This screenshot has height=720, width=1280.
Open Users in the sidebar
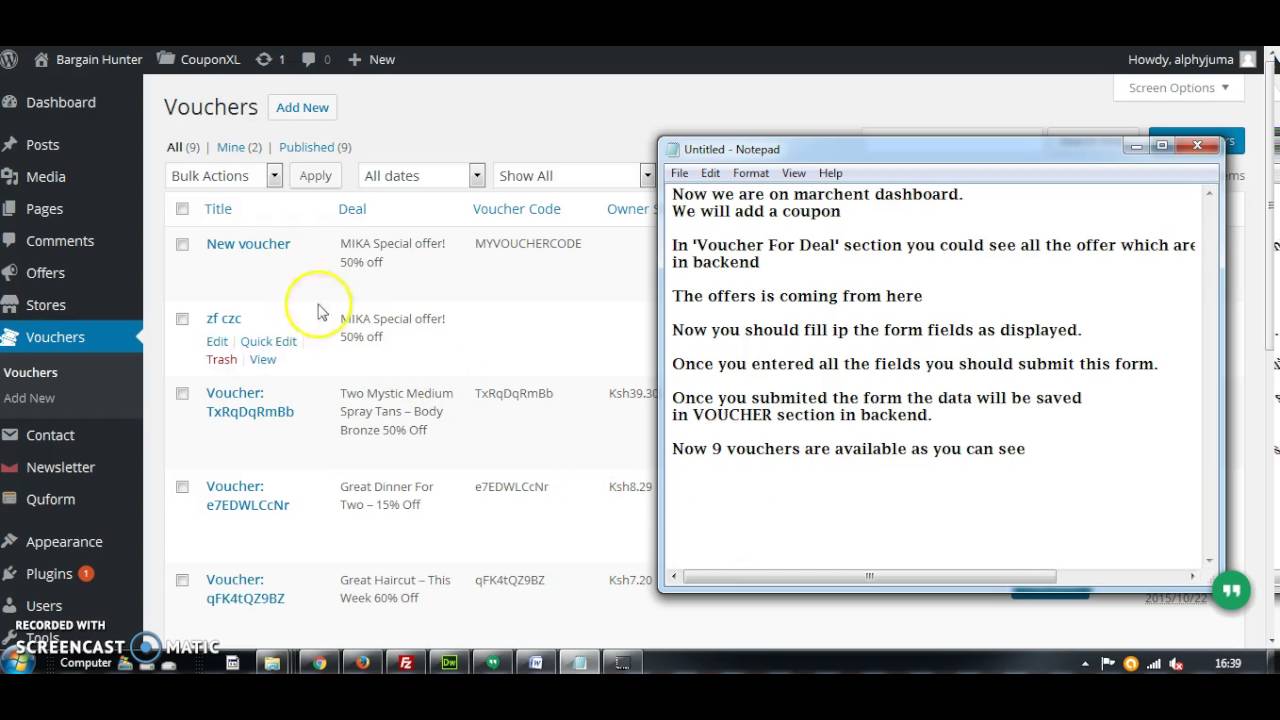pos(44,605)
